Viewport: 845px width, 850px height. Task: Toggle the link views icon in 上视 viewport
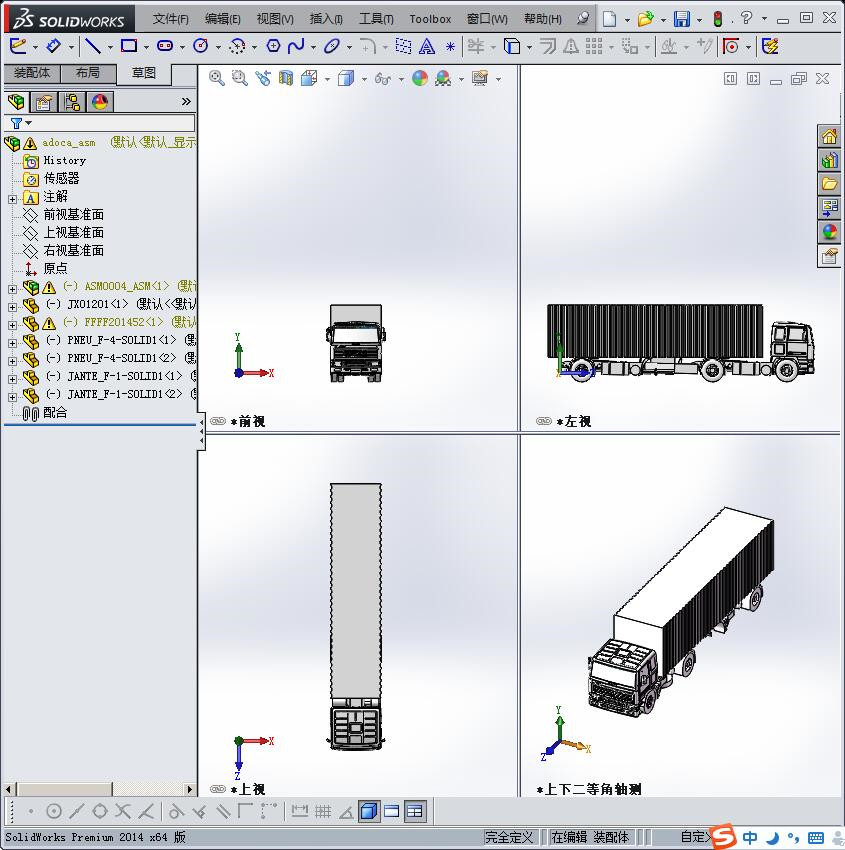pyautogui.click(x=218, y=789)
